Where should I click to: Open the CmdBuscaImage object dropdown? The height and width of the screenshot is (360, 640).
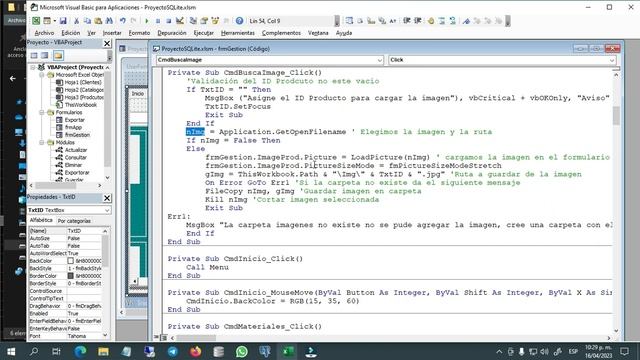[x=379, y=60]
